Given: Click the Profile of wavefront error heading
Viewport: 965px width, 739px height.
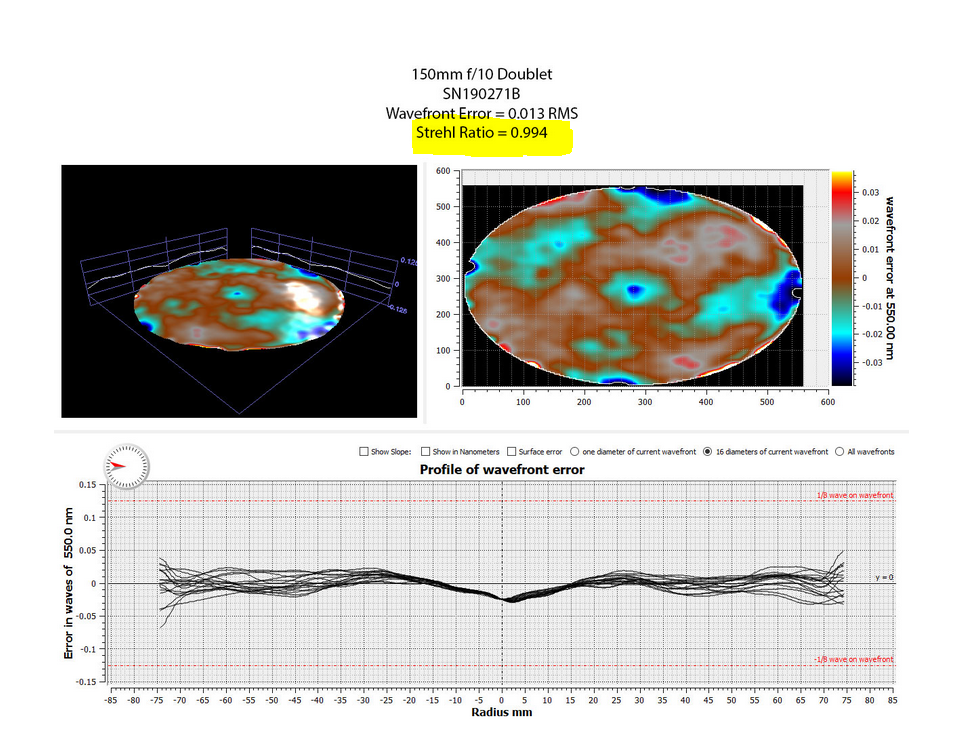Looking at the screenshot, I should (502, 469).
